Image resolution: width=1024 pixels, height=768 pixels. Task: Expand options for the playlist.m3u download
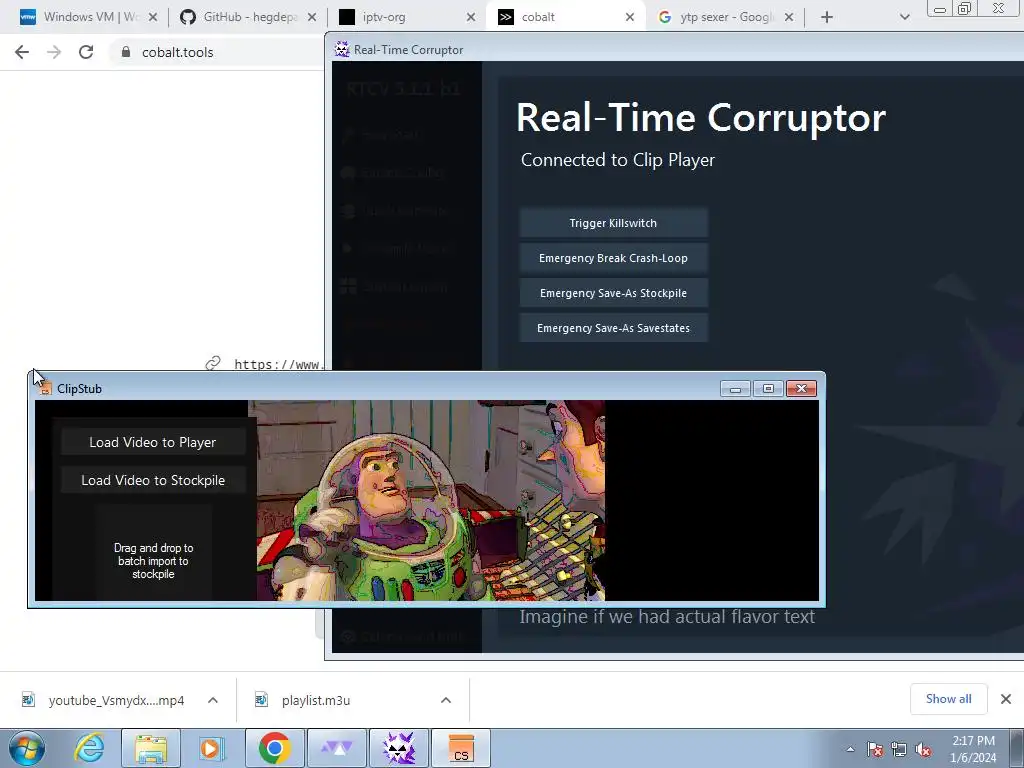point(446,700)
